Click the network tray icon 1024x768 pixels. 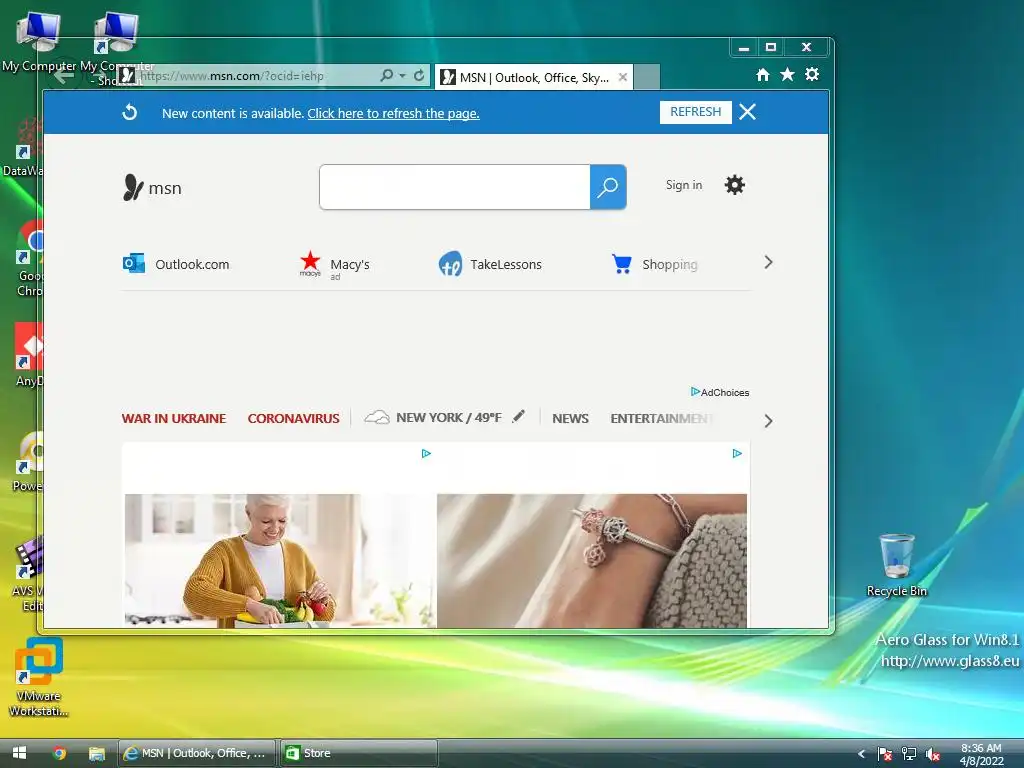click(x=908, y=754)
